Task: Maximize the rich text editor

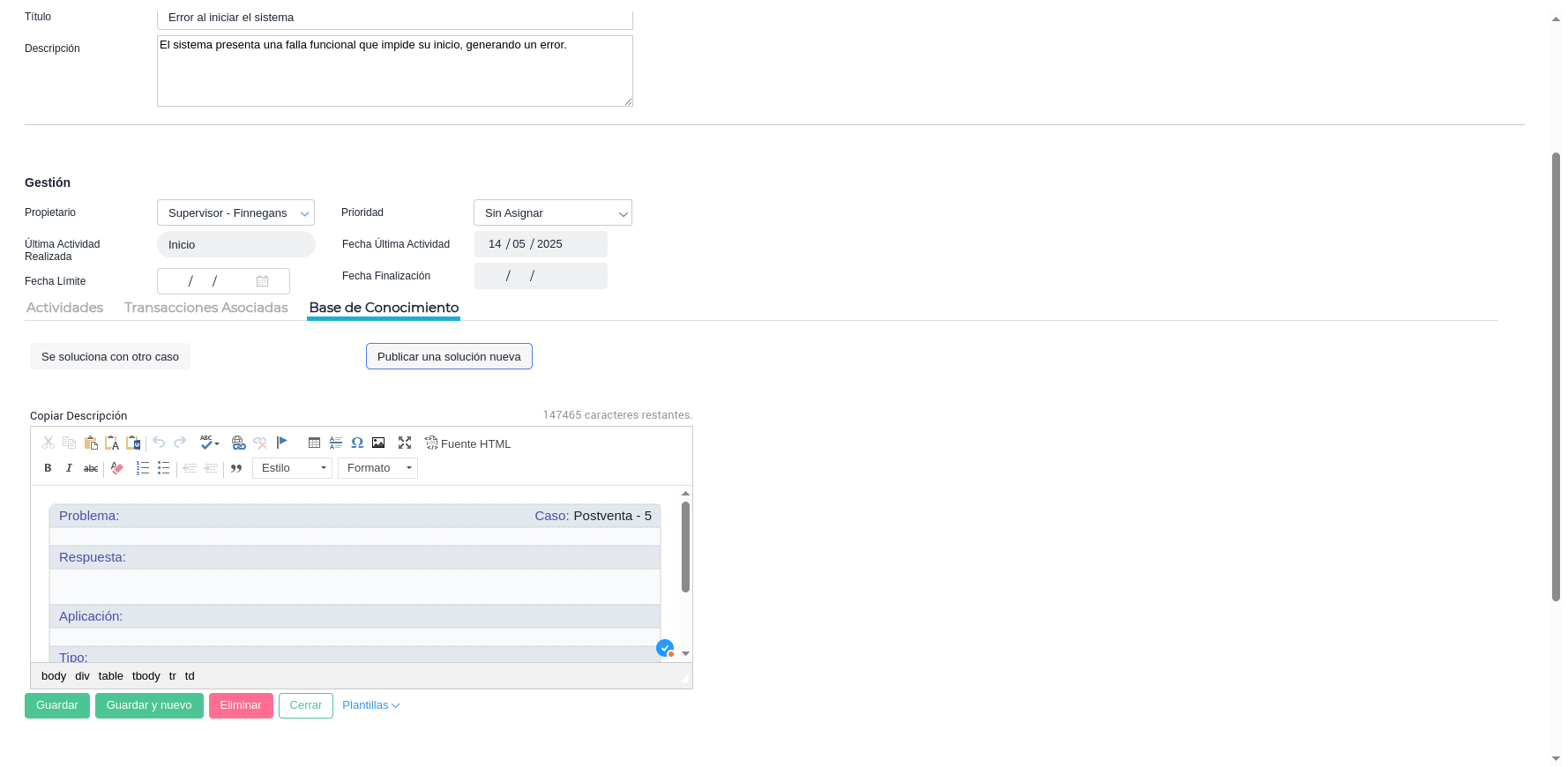Action: [405, 443]
